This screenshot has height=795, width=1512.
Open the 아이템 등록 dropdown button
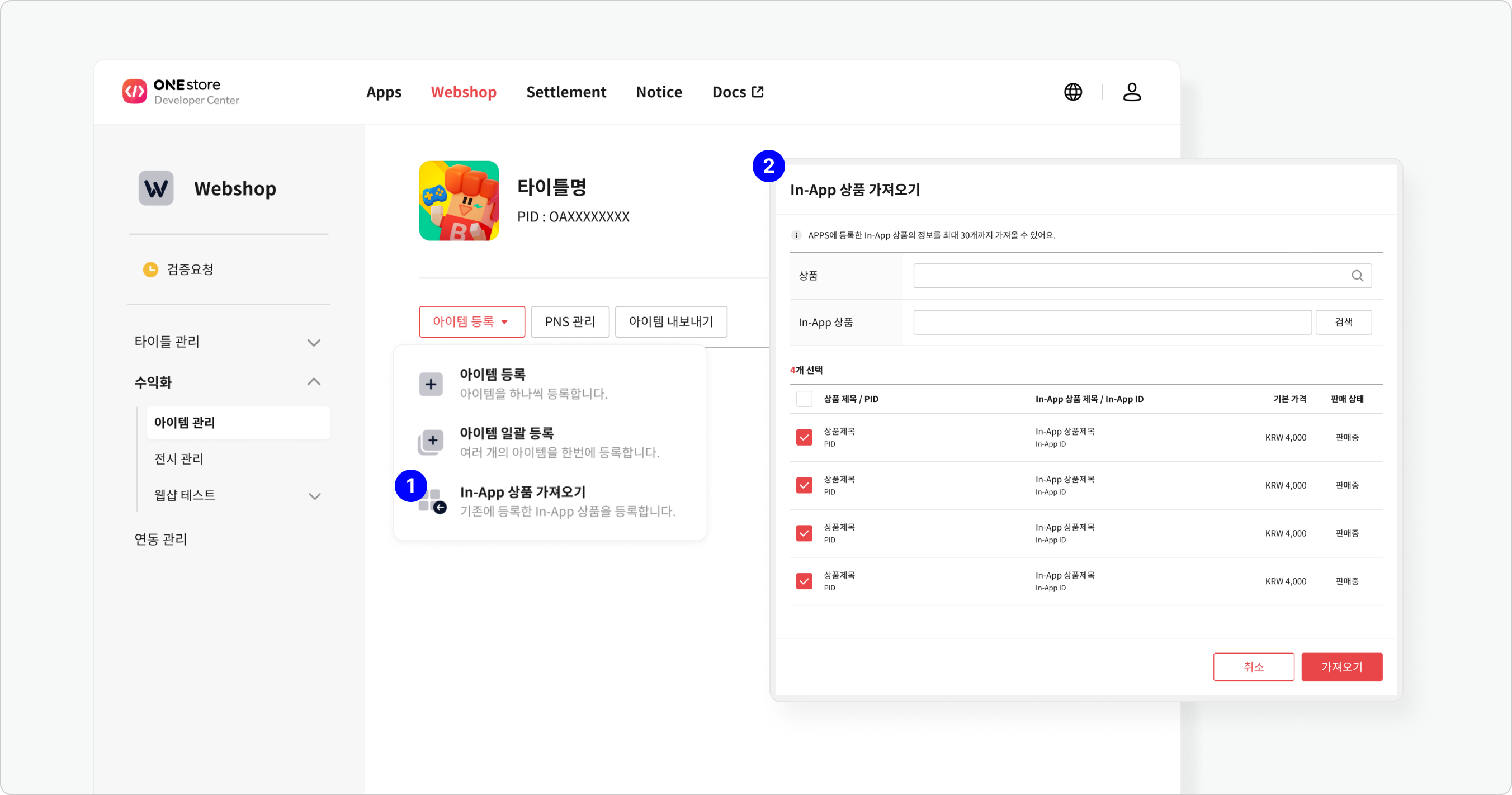coord(471,321)
